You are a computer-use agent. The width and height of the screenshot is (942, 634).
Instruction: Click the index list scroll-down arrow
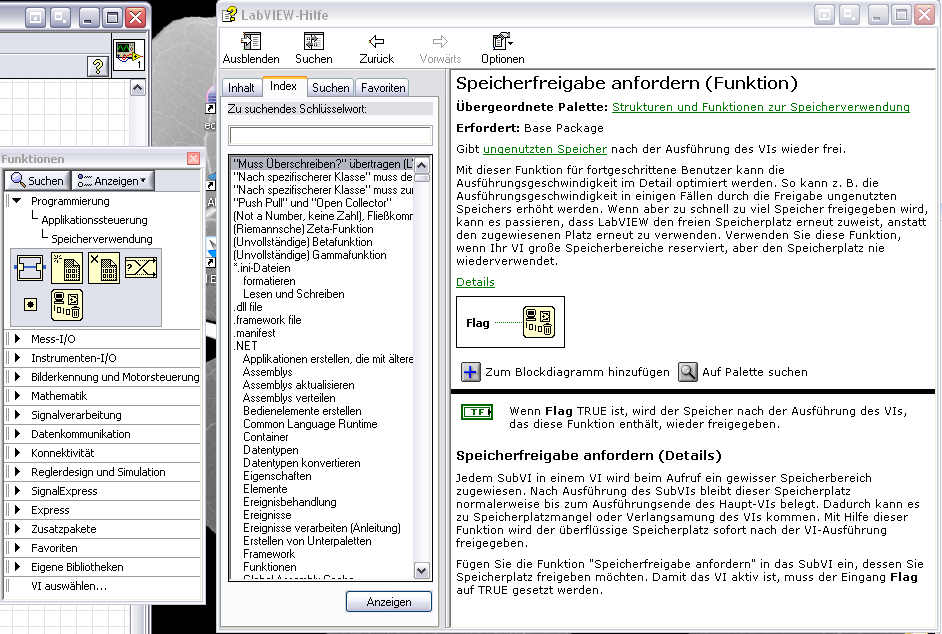[x=422, y=571]
